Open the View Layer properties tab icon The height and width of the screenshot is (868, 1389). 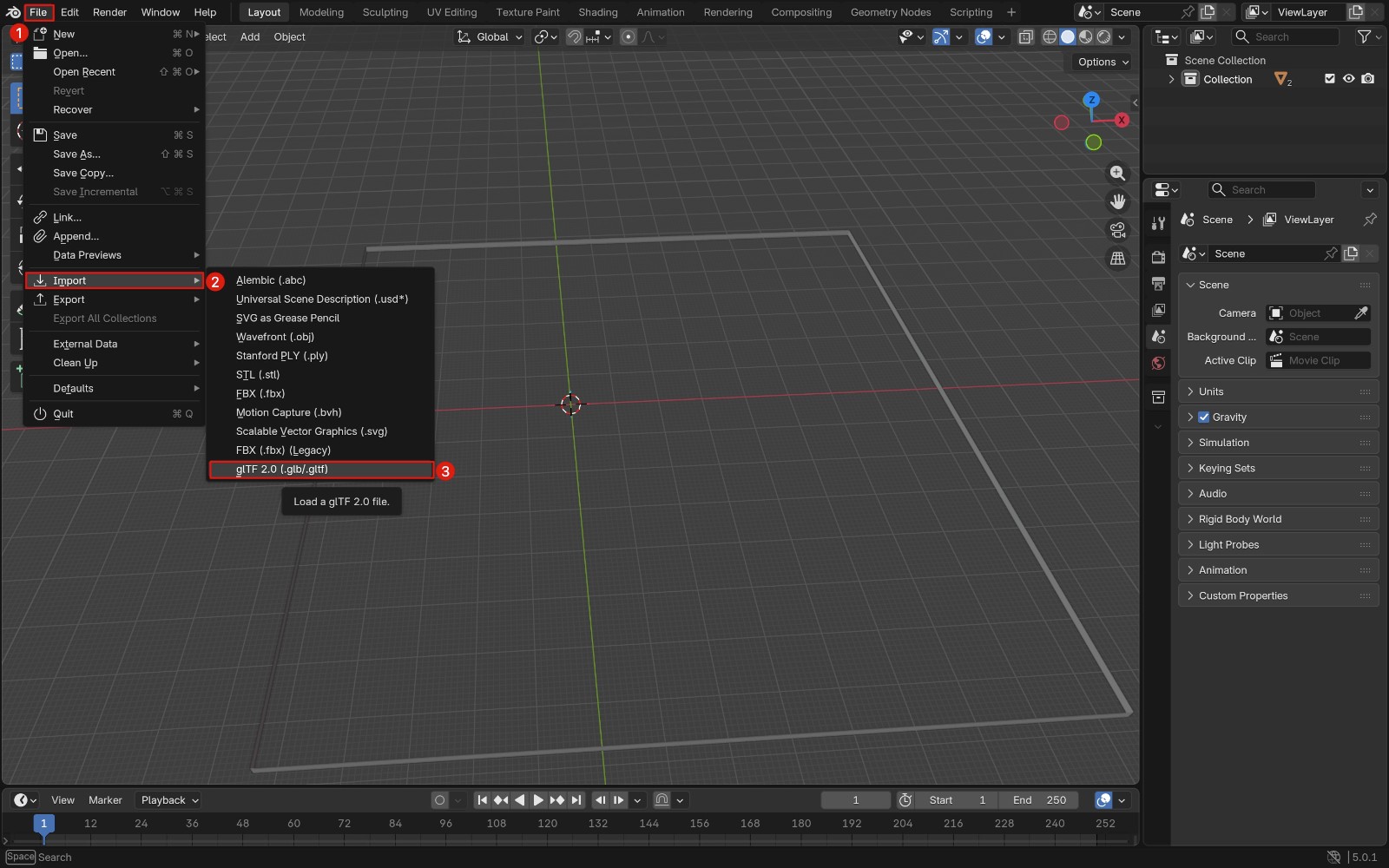tap(1158, 310)
